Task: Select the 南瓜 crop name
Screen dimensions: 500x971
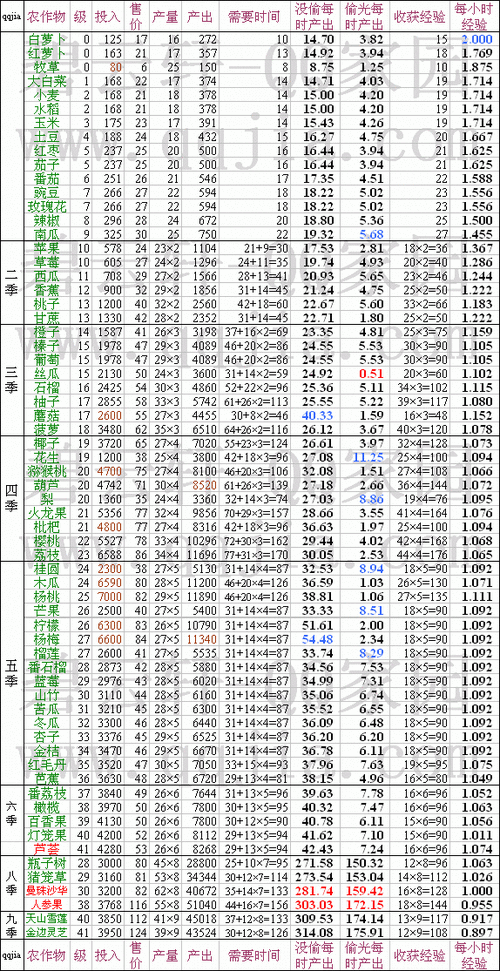Action: pos(47,235)
